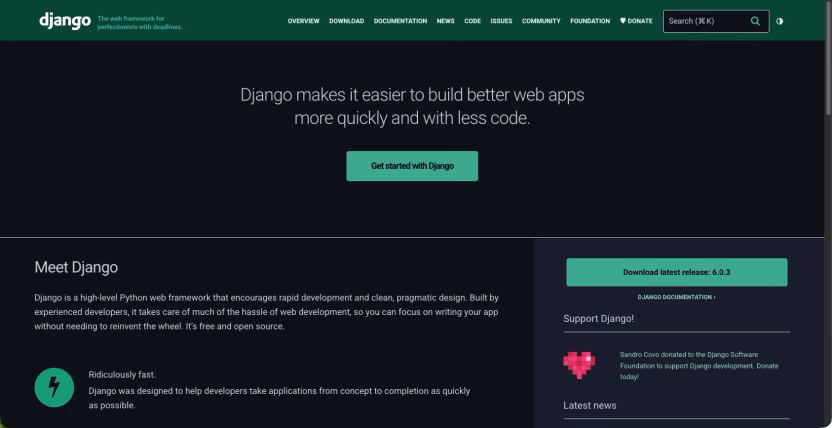
Task: Open the News menu item
Action: click(x=446, y=21)
